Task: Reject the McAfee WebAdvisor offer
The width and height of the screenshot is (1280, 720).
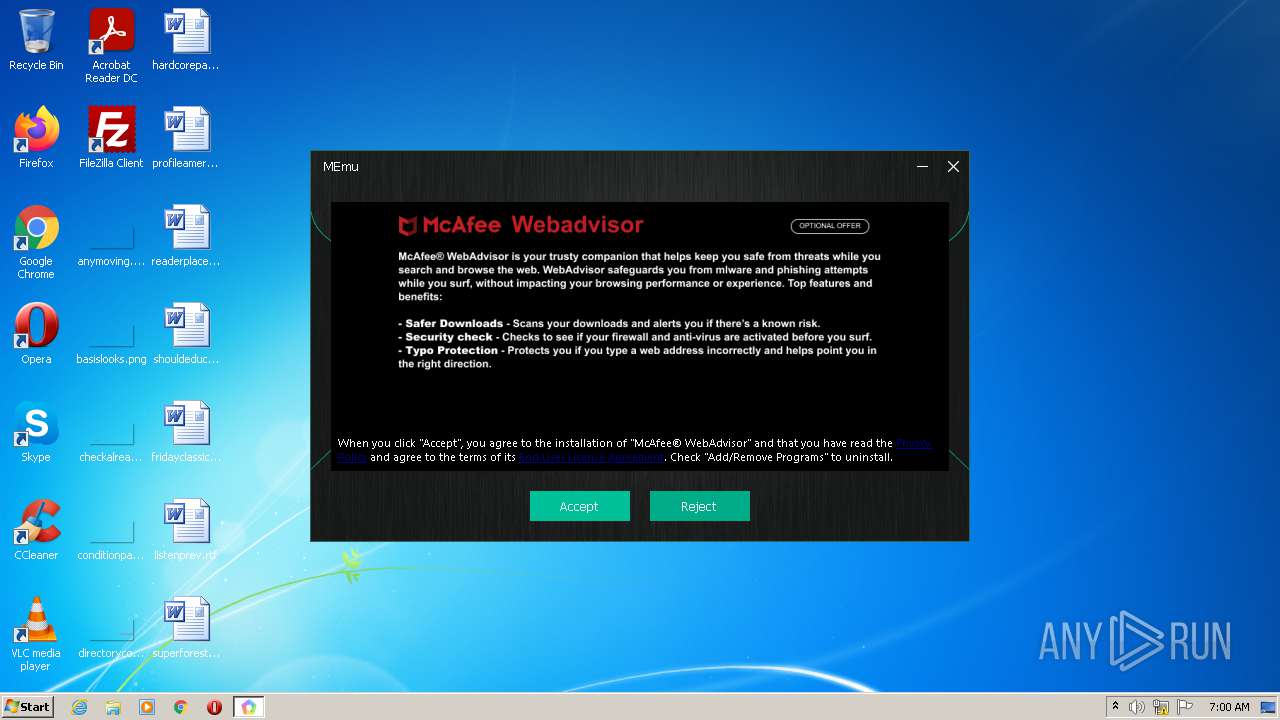Action: (699, 506)
